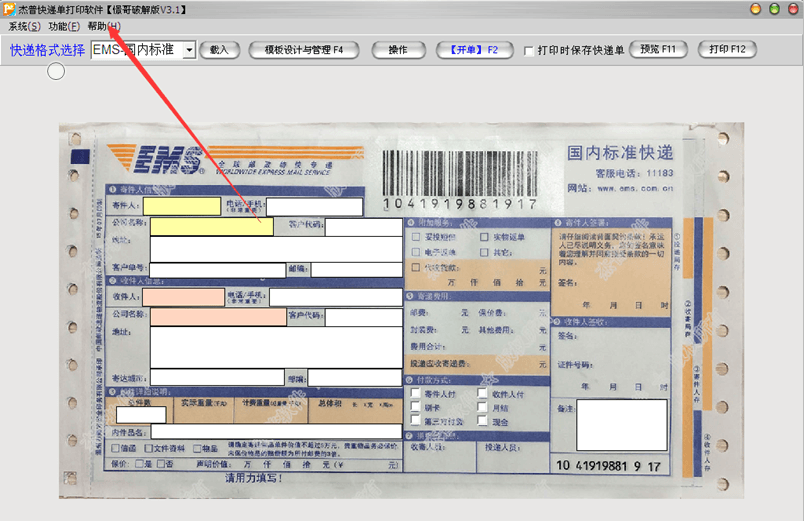
Task: Enable 打印时保存快递单 checkbox
Action: 528,51
